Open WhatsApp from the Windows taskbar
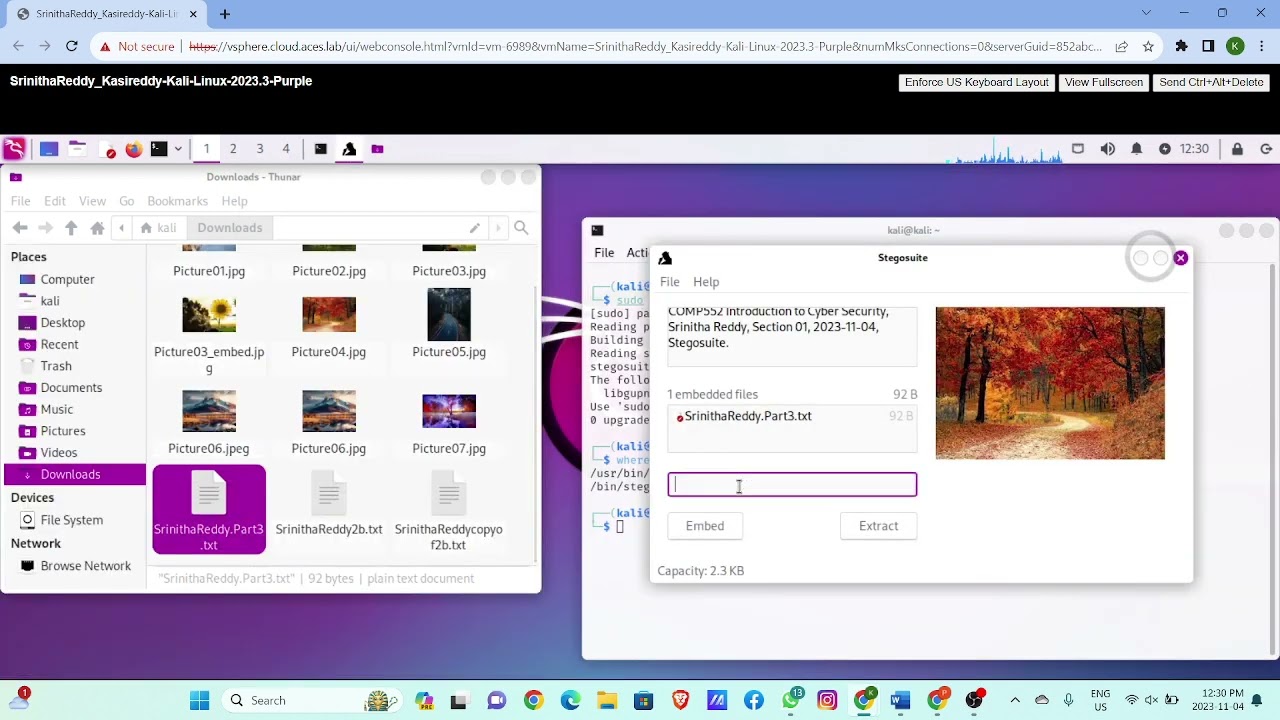1280x720 pixels. tap(791, 700)
